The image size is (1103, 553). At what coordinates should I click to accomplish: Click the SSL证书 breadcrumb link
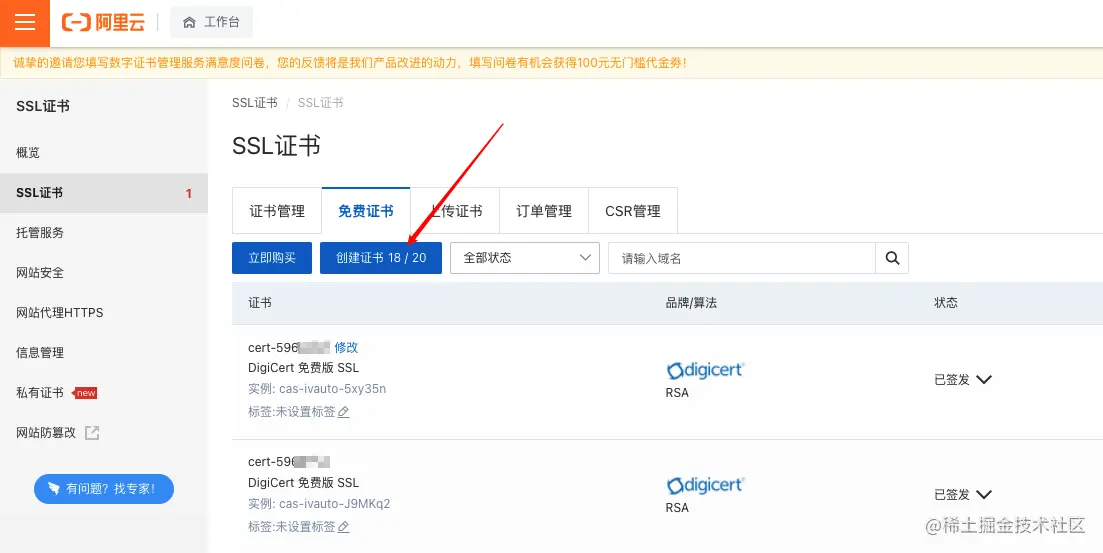[x=255, y=103]
